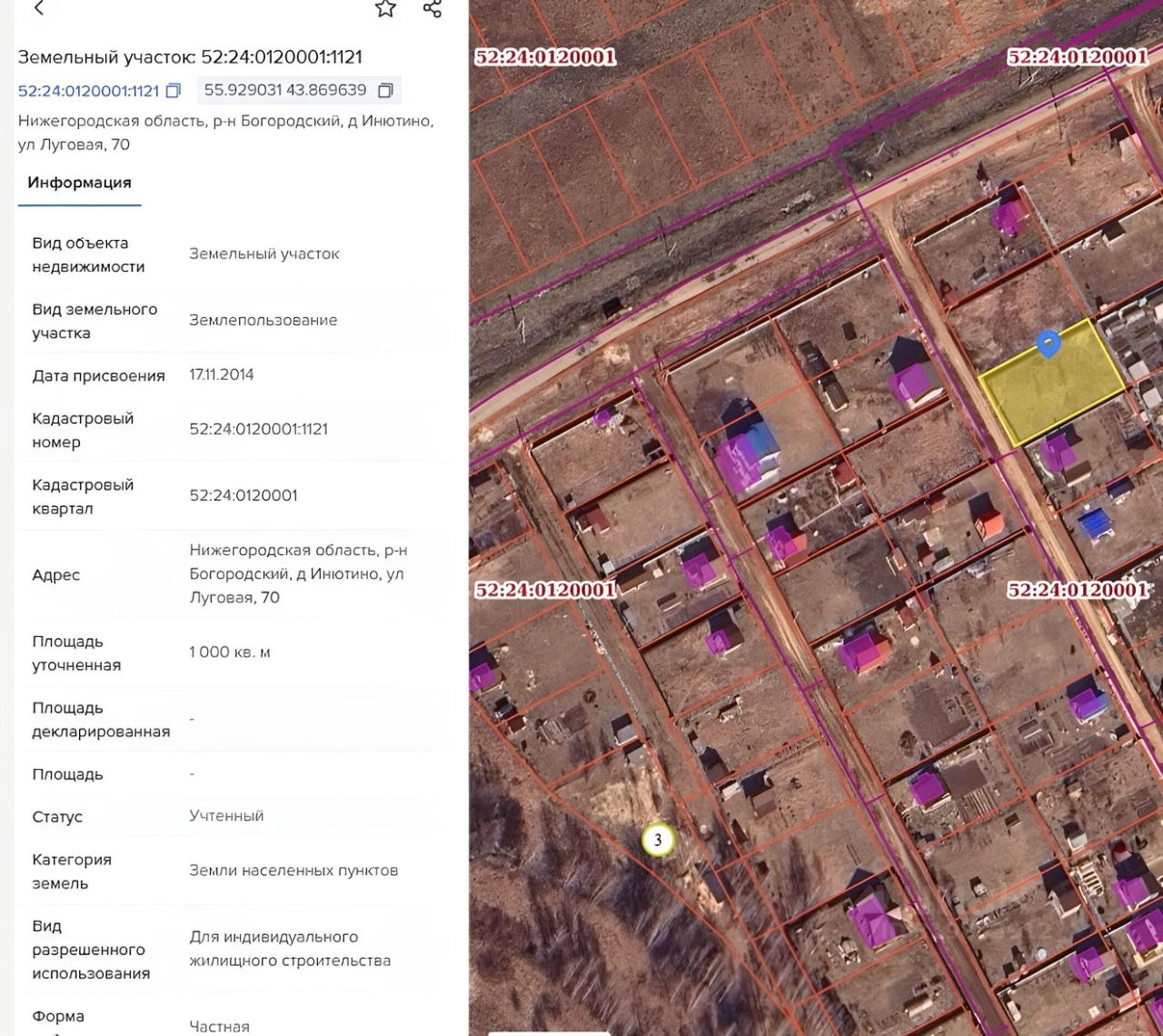The image size is (1163, 1036).
Task: Click the Вид земельного участка label
Action: coord(94,321)
